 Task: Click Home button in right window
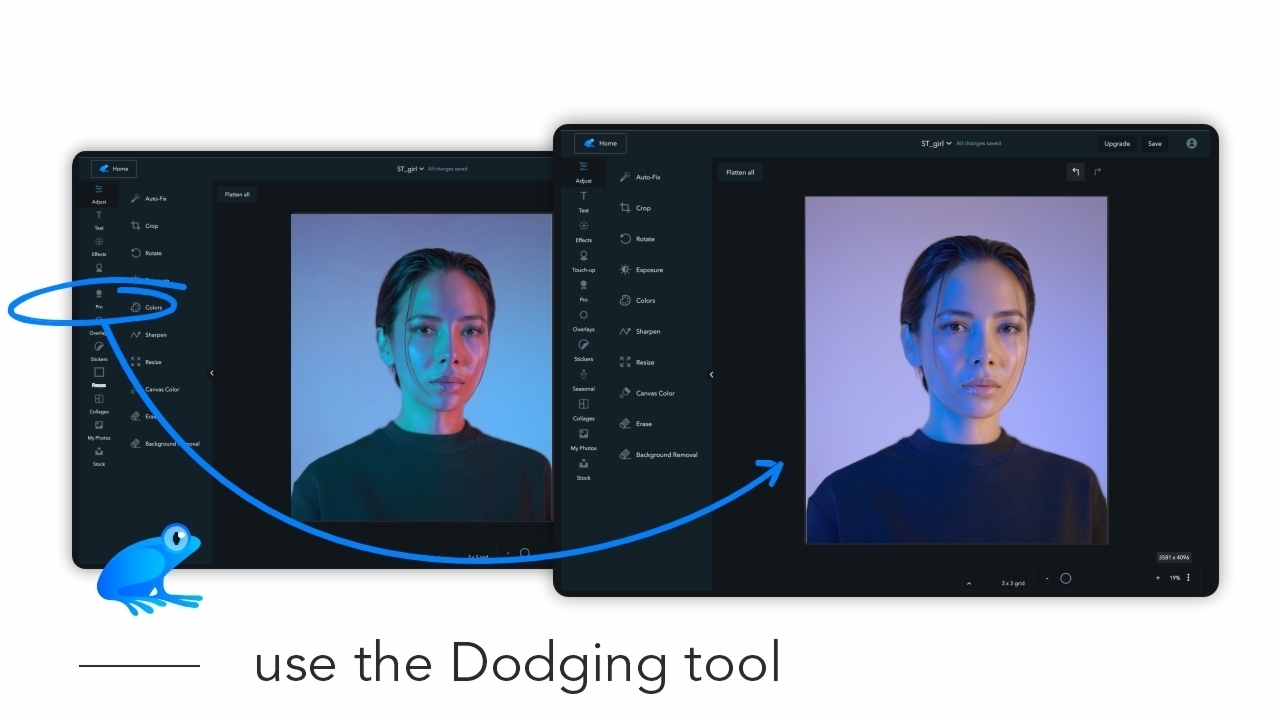tap(600, 143)
